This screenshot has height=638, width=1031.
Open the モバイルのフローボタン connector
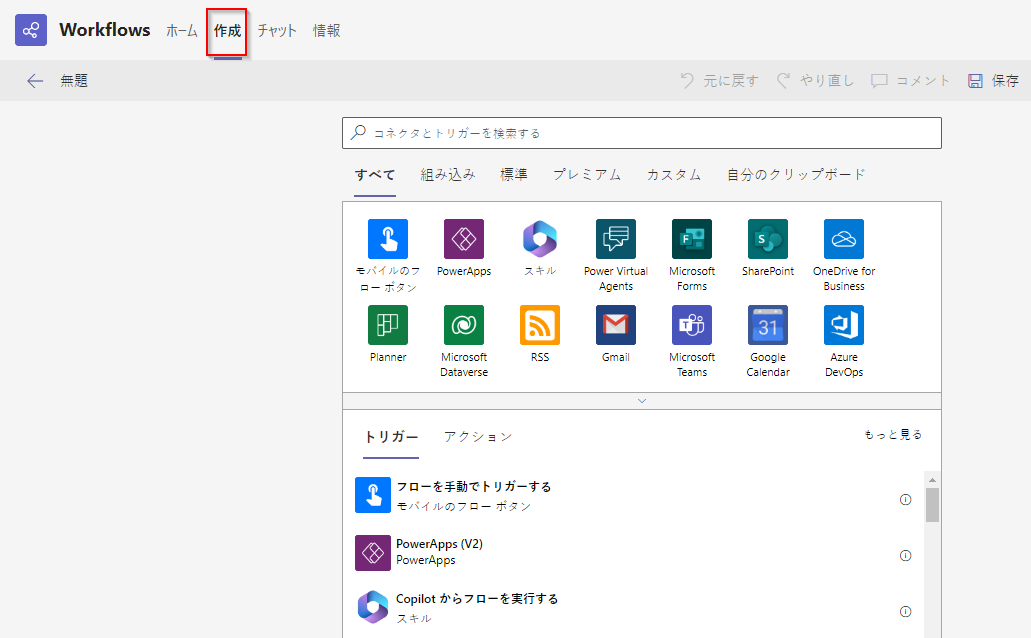387,240
